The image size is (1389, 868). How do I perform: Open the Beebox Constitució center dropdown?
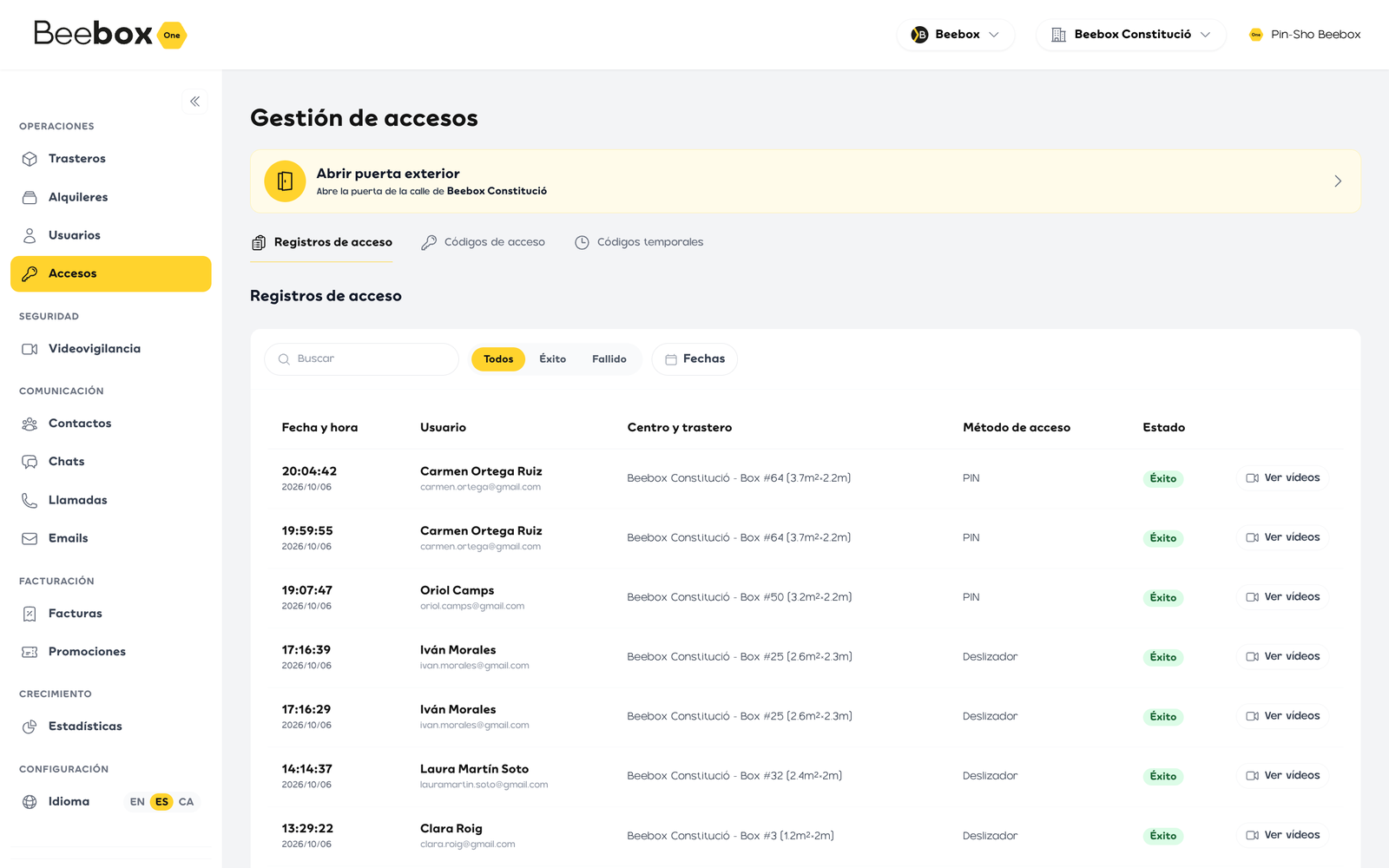click(1131, 35)
